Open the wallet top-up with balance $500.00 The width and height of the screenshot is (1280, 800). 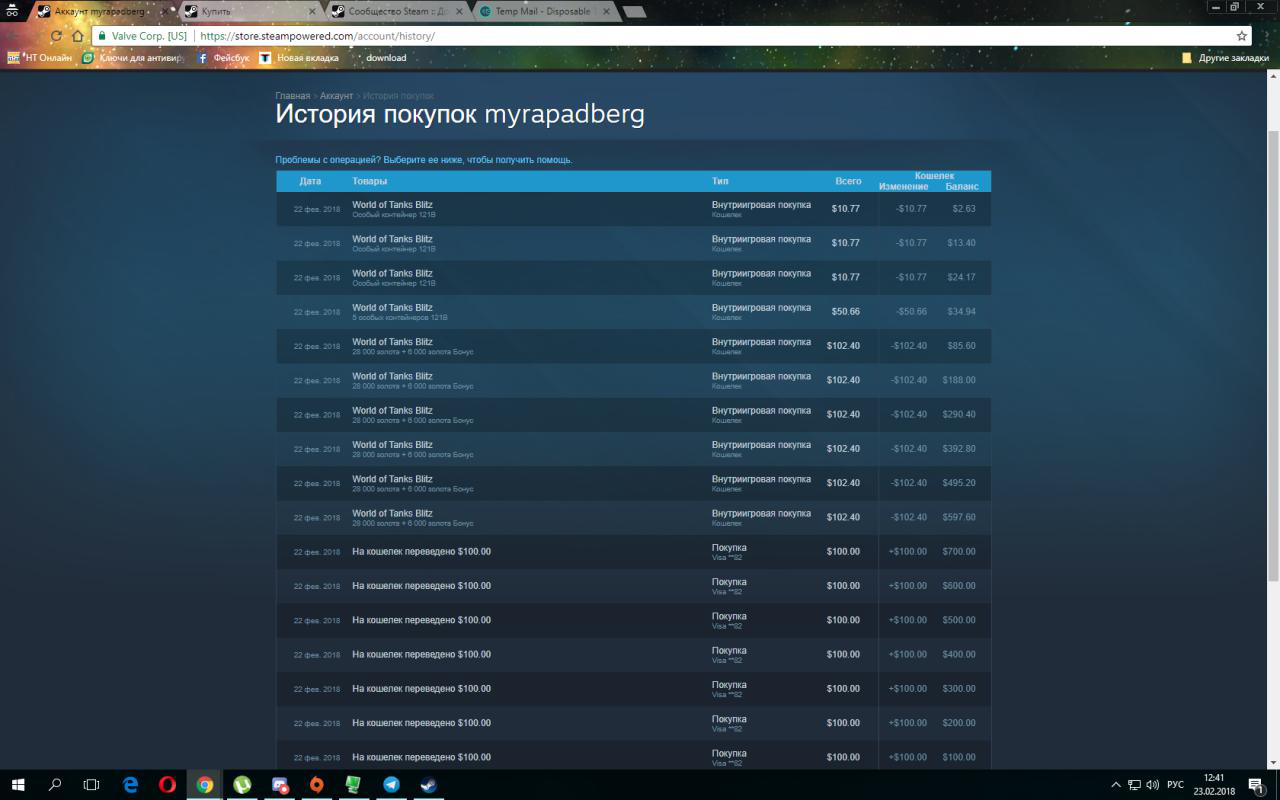pyautogui.click(x=634, y=620)
